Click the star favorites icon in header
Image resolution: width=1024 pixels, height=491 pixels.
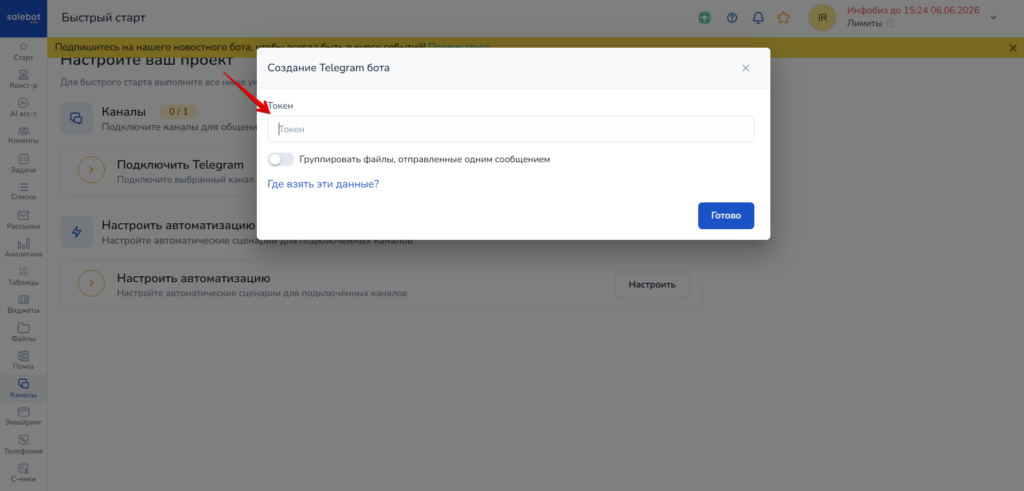click(x=784, y=18)
